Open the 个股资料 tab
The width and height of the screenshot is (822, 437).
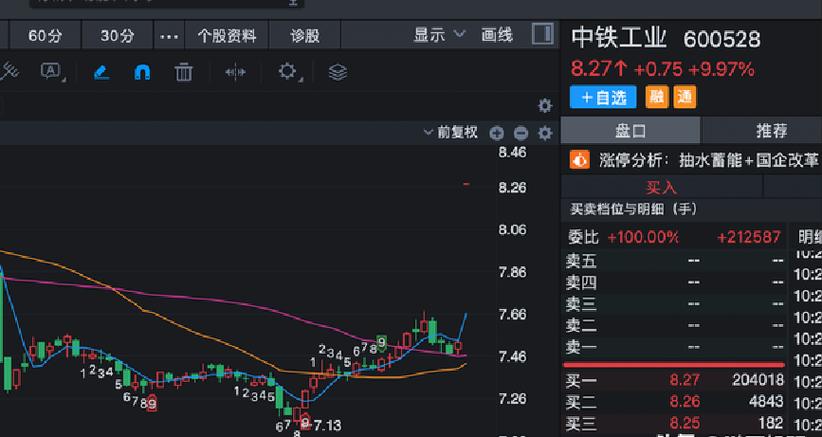point(227,36)
